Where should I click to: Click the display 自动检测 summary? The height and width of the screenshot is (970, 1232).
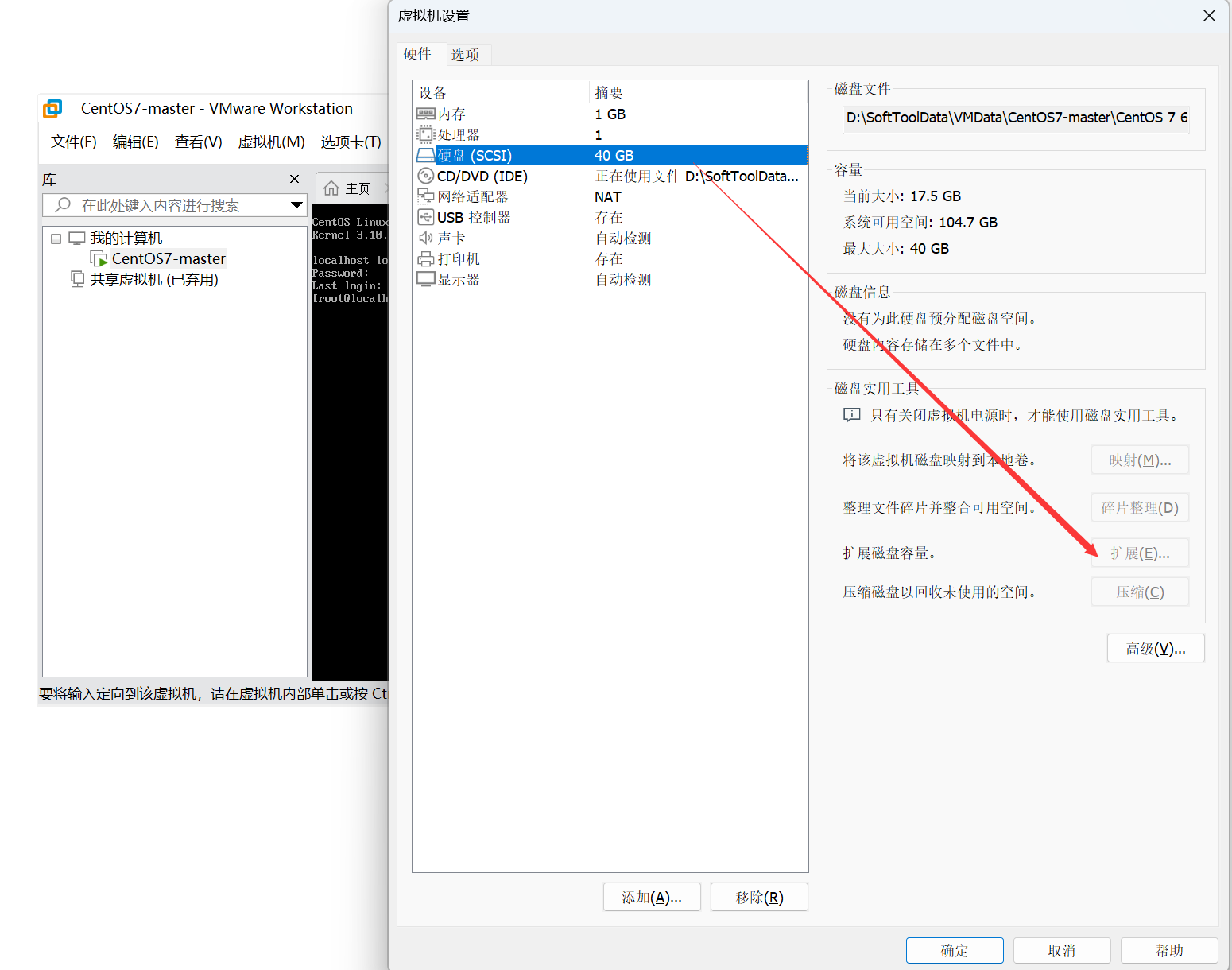point(623,280)
